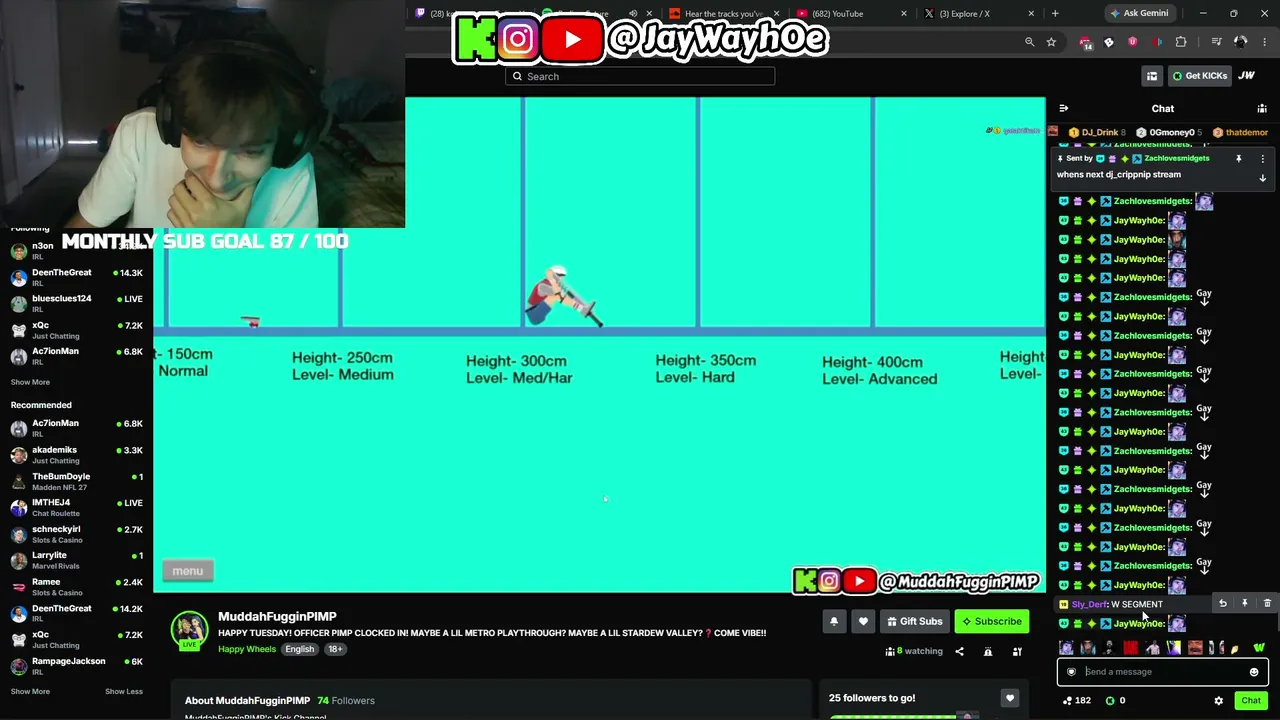Open a new browser tab
The image size is (1280, 720).
[1055, 13]
